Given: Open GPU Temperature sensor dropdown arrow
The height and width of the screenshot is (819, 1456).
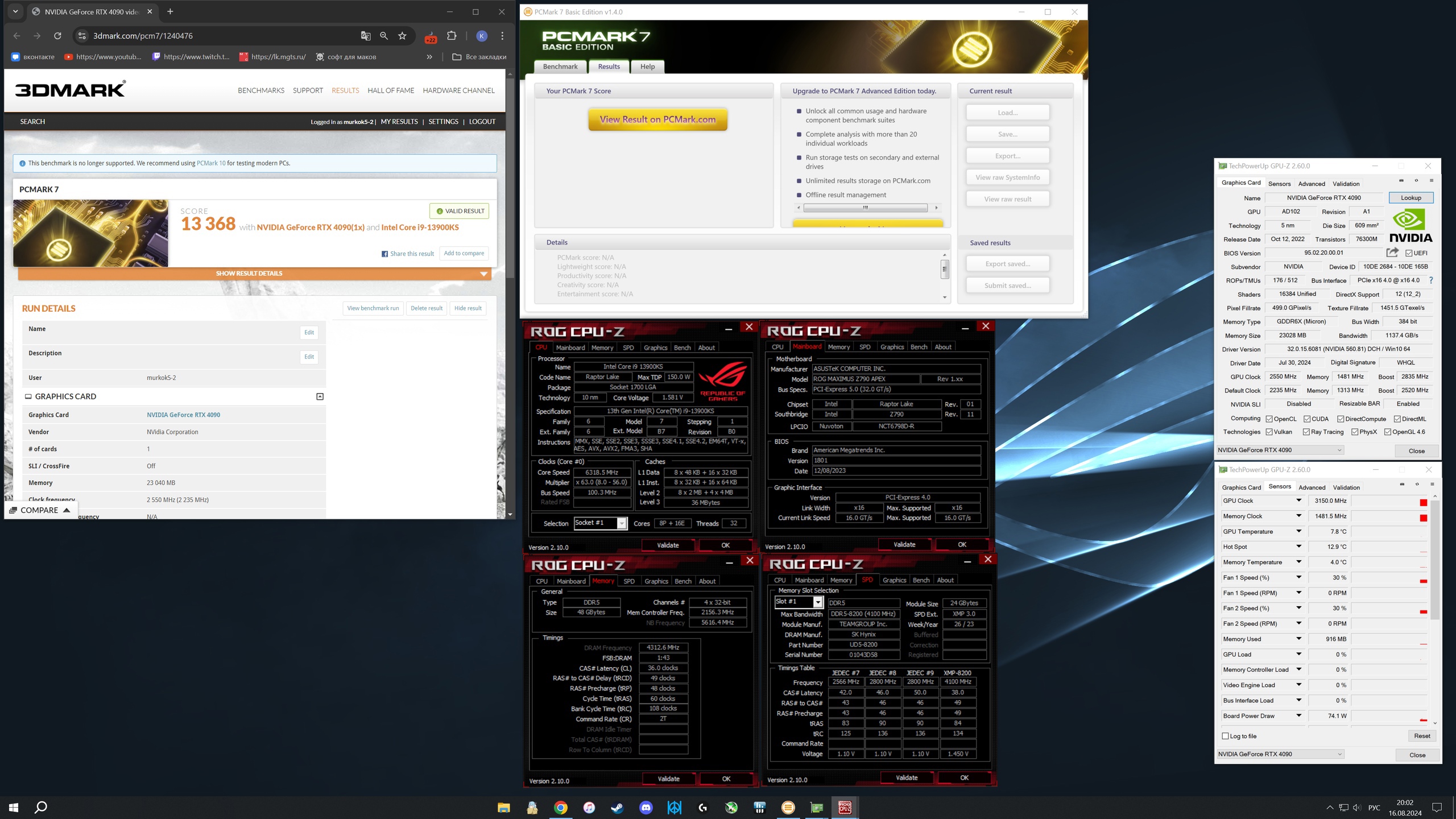Looking at the screenshot, I should [1298, 531].
